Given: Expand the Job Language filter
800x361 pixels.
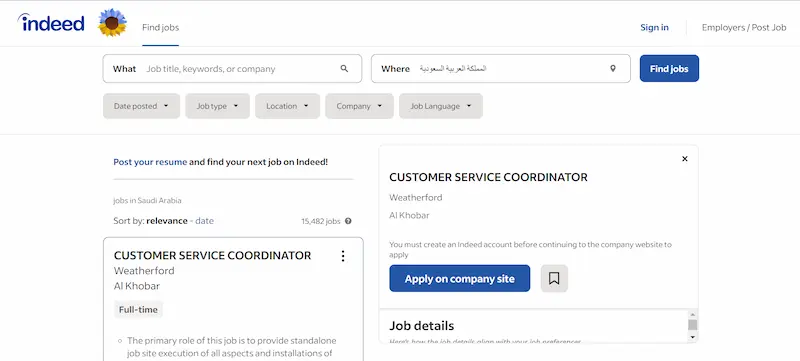Looking at the screenshot, I should click(441, 106).
